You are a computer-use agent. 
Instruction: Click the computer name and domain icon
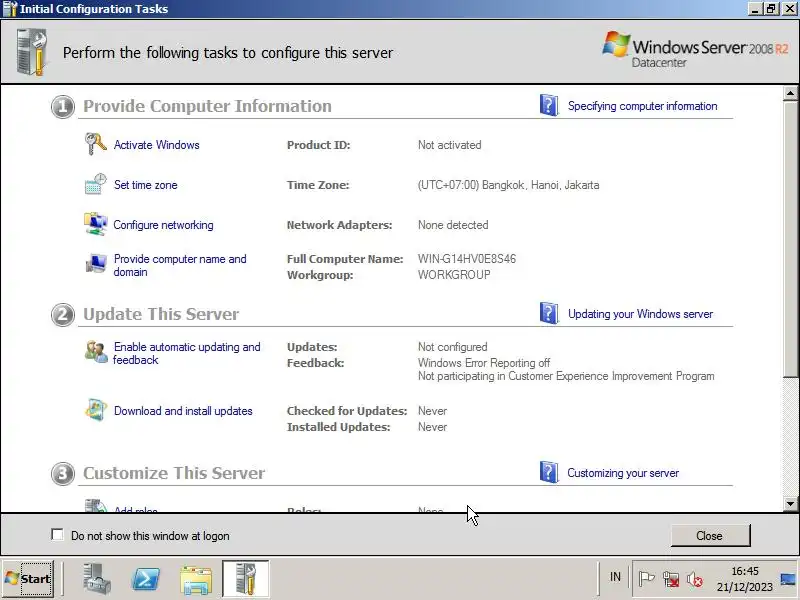(95, 264)
